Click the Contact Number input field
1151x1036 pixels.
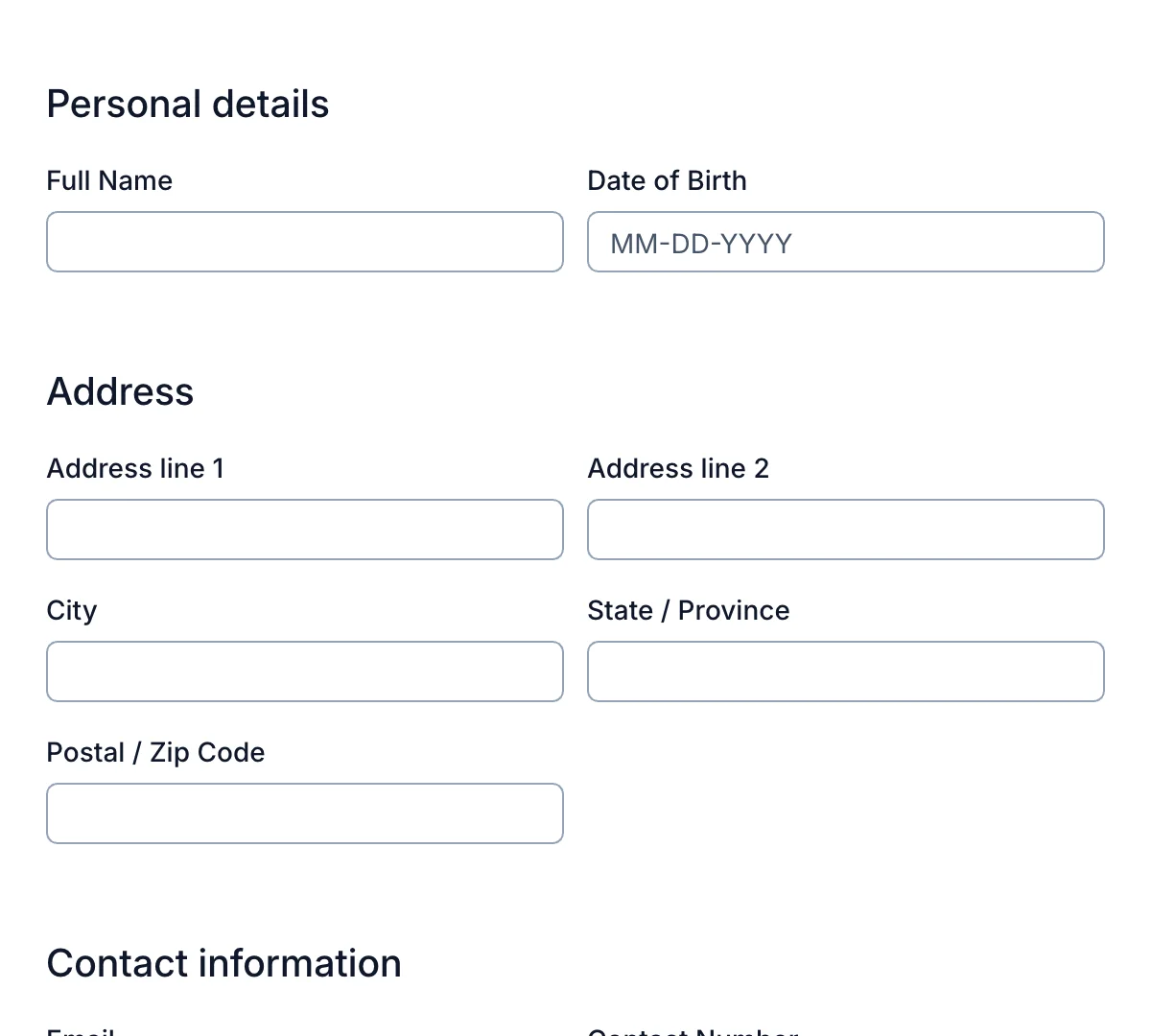(x=845, y=1034)
